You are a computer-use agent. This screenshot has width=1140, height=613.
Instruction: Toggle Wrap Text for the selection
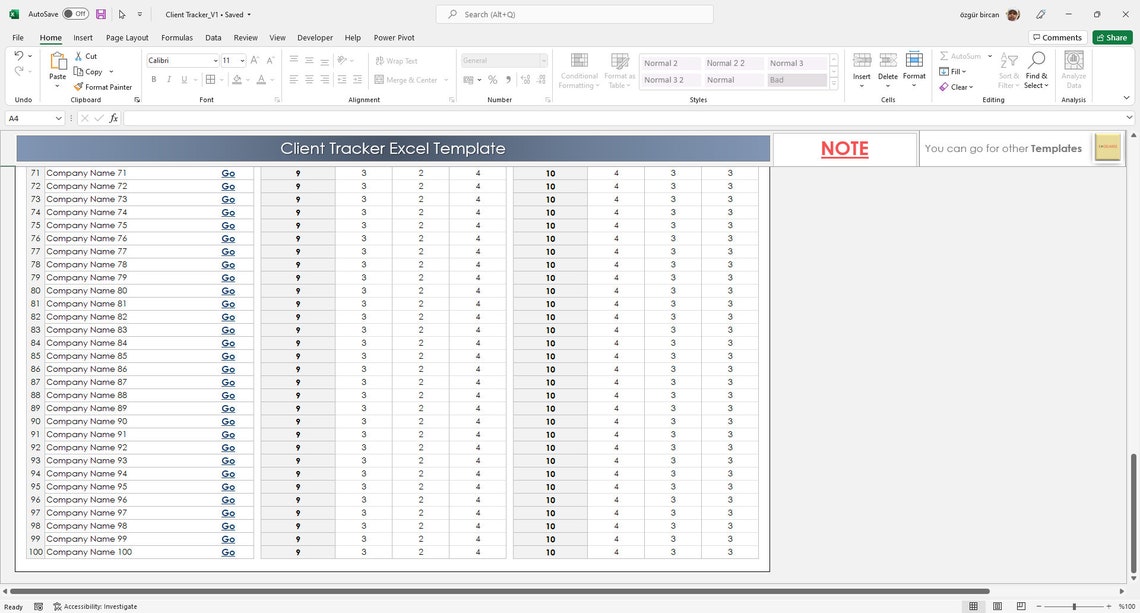click(x=395, y=61)
